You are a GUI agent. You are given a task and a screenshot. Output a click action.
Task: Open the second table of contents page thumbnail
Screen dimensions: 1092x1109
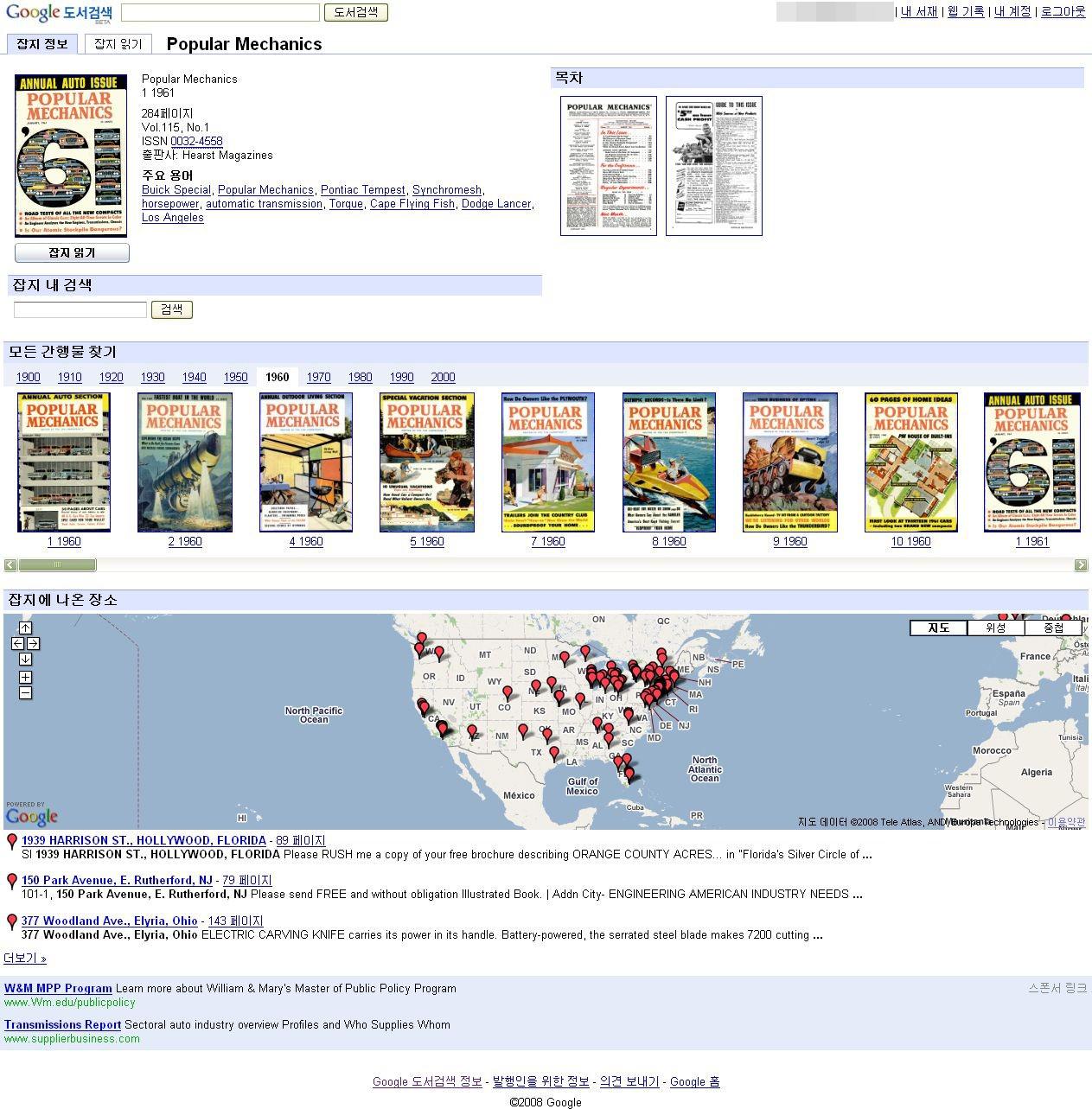(x=714, y=165)
